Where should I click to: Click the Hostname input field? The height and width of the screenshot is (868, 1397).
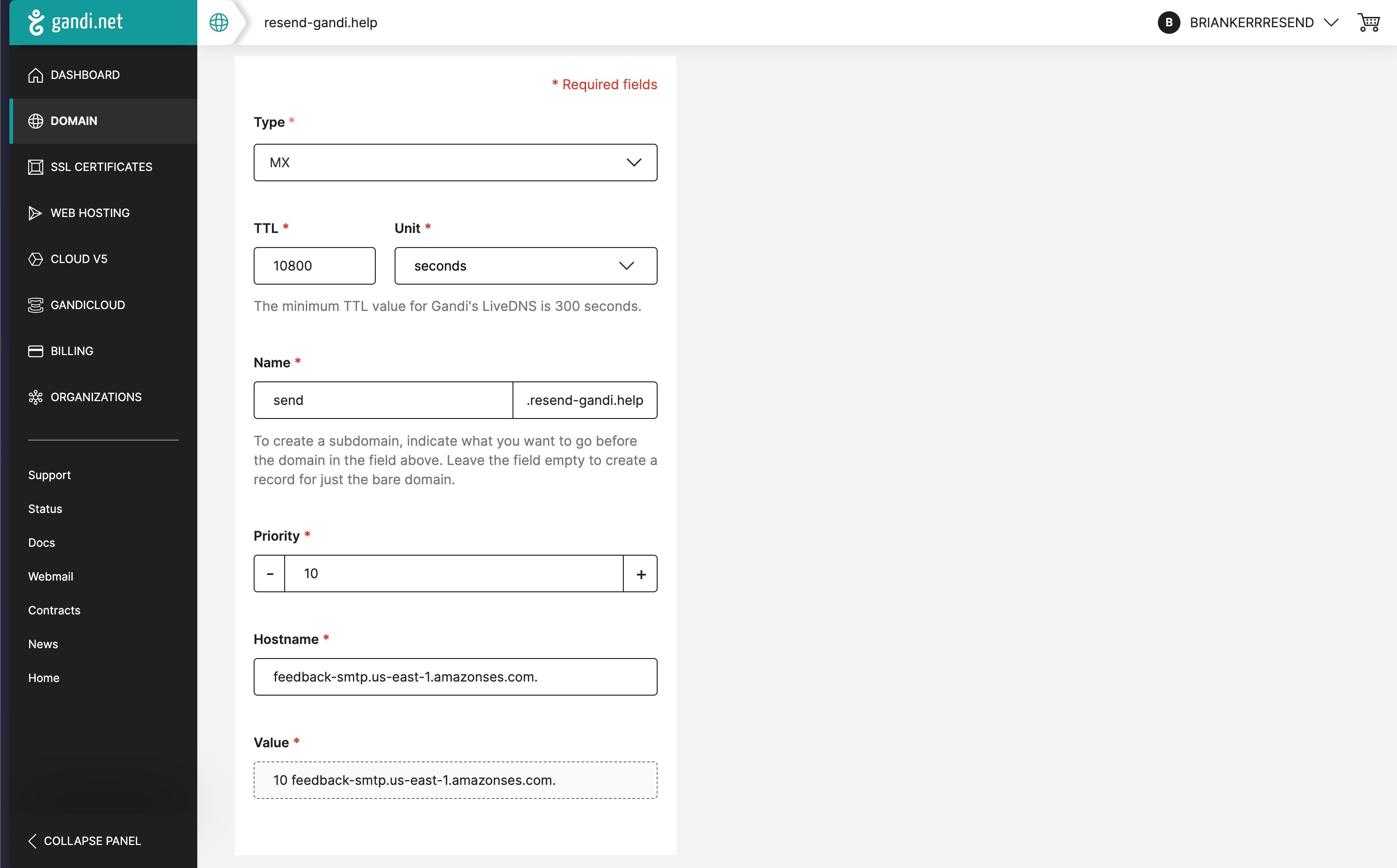(x=455, y=677)
